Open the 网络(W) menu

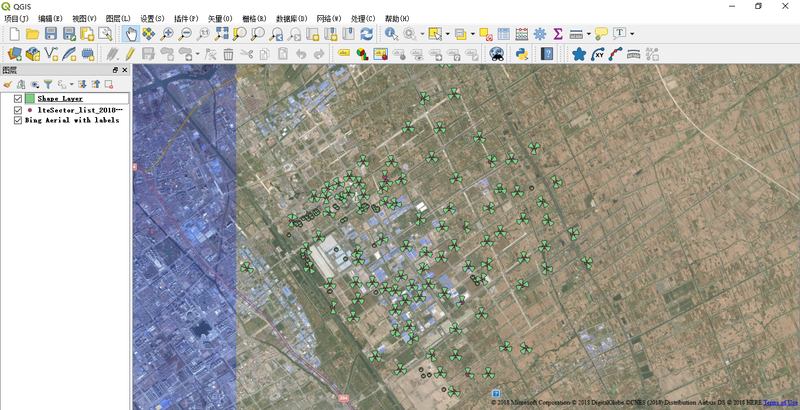click(329, 19)
